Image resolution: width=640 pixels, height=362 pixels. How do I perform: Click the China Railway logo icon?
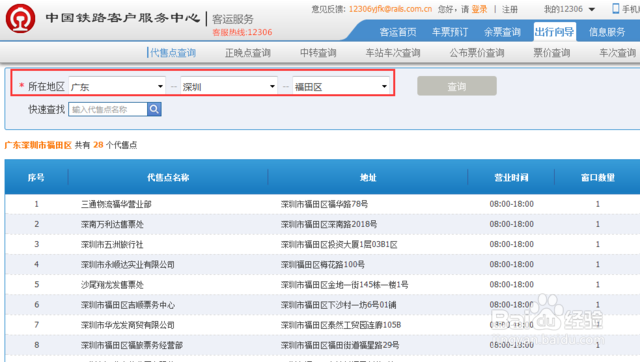pyautogui.click(x=20, y=18)
